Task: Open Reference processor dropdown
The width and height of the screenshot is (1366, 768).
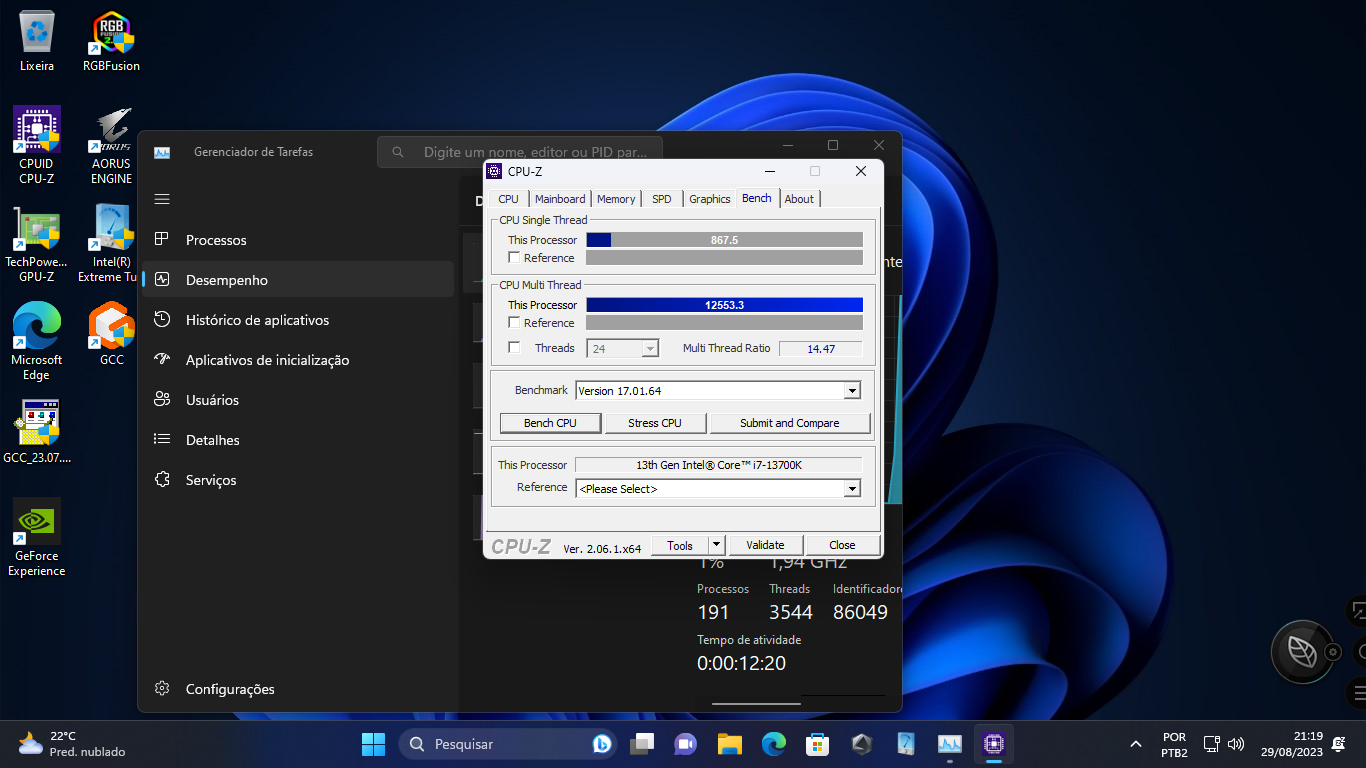Action: tap(852, 489)
